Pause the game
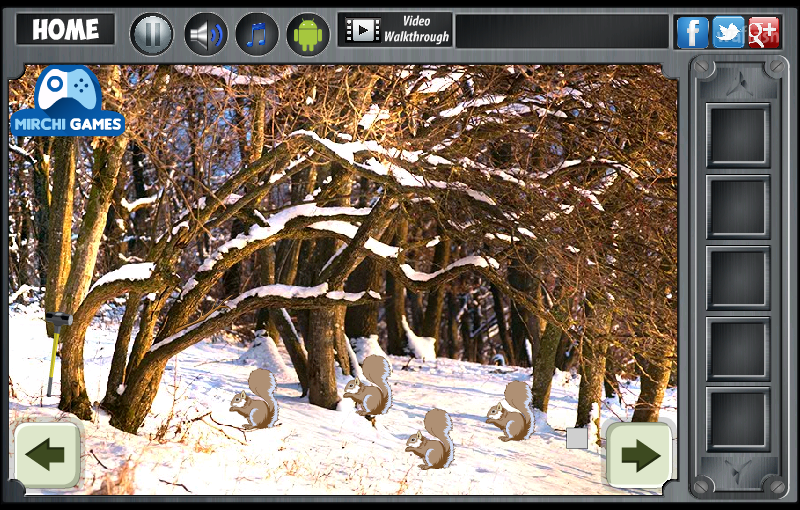This screenshot has height=510, width=800. tap(152, 34)
